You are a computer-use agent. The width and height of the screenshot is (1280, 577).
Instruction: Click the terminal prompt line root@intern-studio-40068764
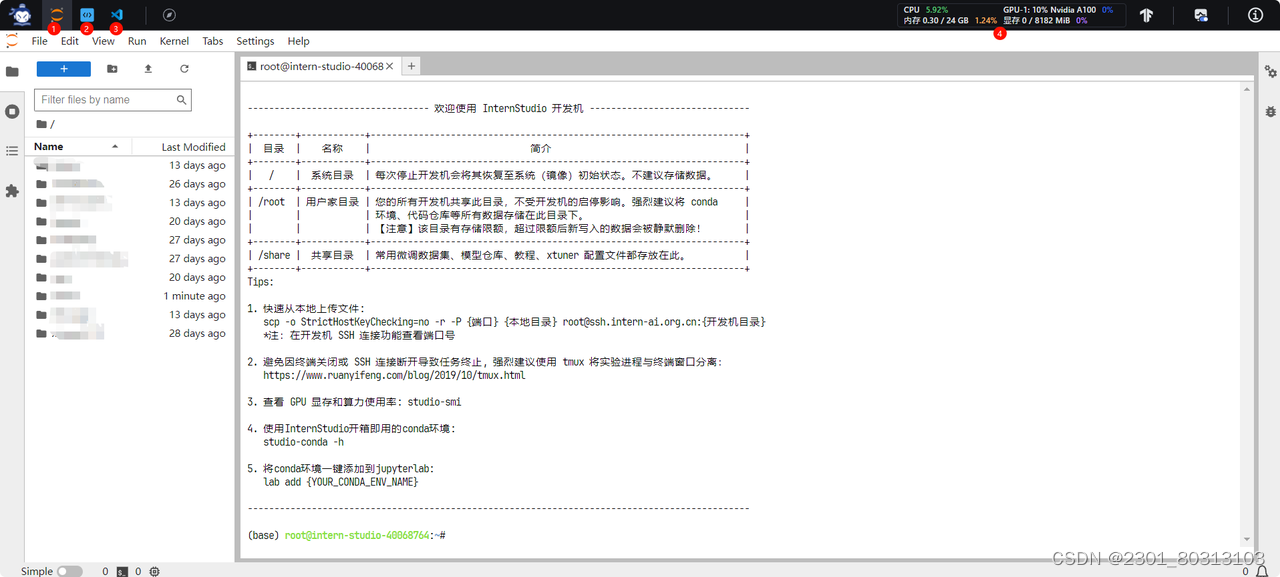[x=346, y=536]
